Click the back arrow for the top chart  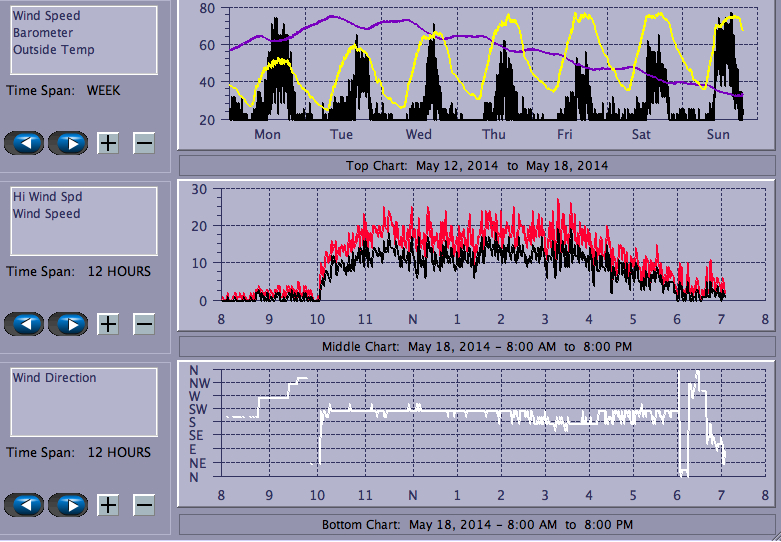tap(24, 143)
